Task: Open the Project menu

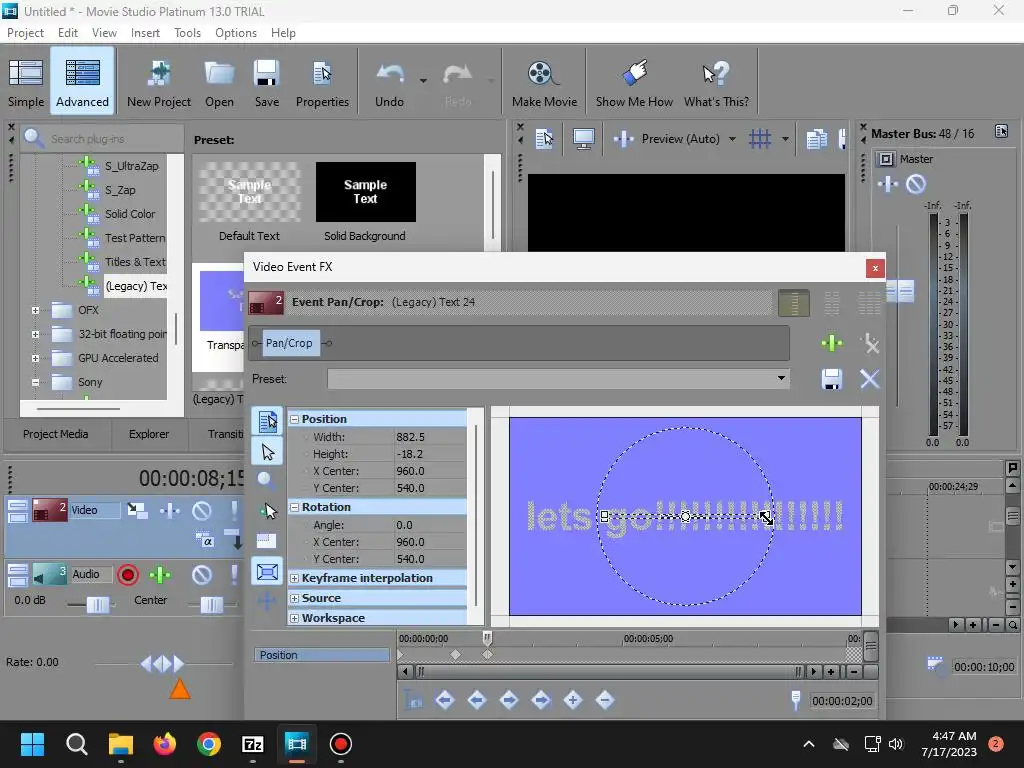Action: pos(25,33)
